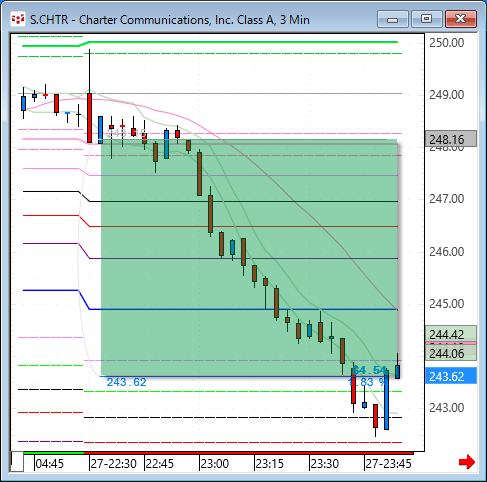The image size is (487, 482).
Task: Click the red scroll-forward arrow
Action: point(467,462)
